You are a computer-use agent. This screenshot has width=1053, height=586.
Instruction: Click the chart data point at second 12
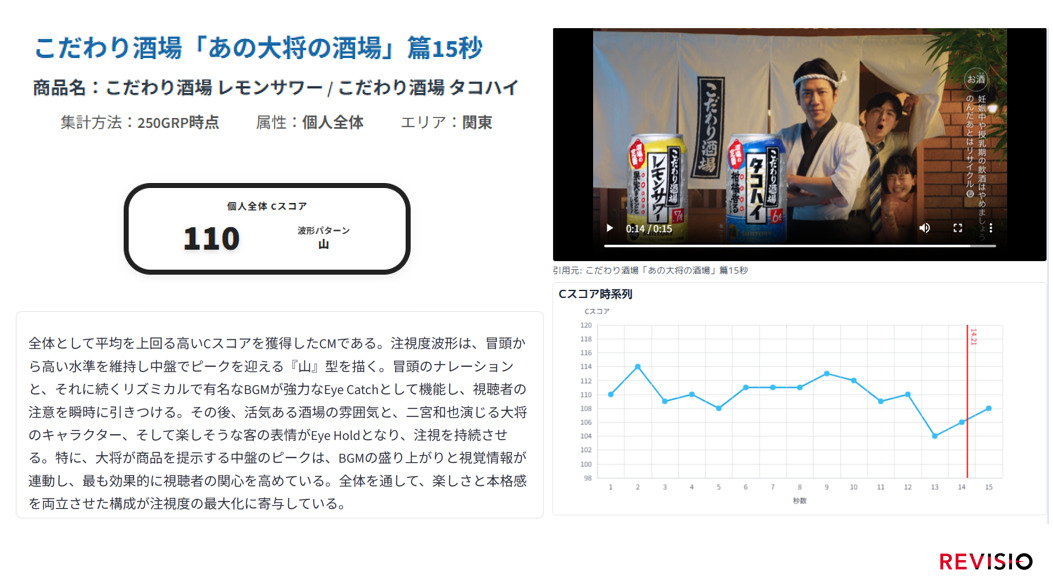click(x=908, y=395)
